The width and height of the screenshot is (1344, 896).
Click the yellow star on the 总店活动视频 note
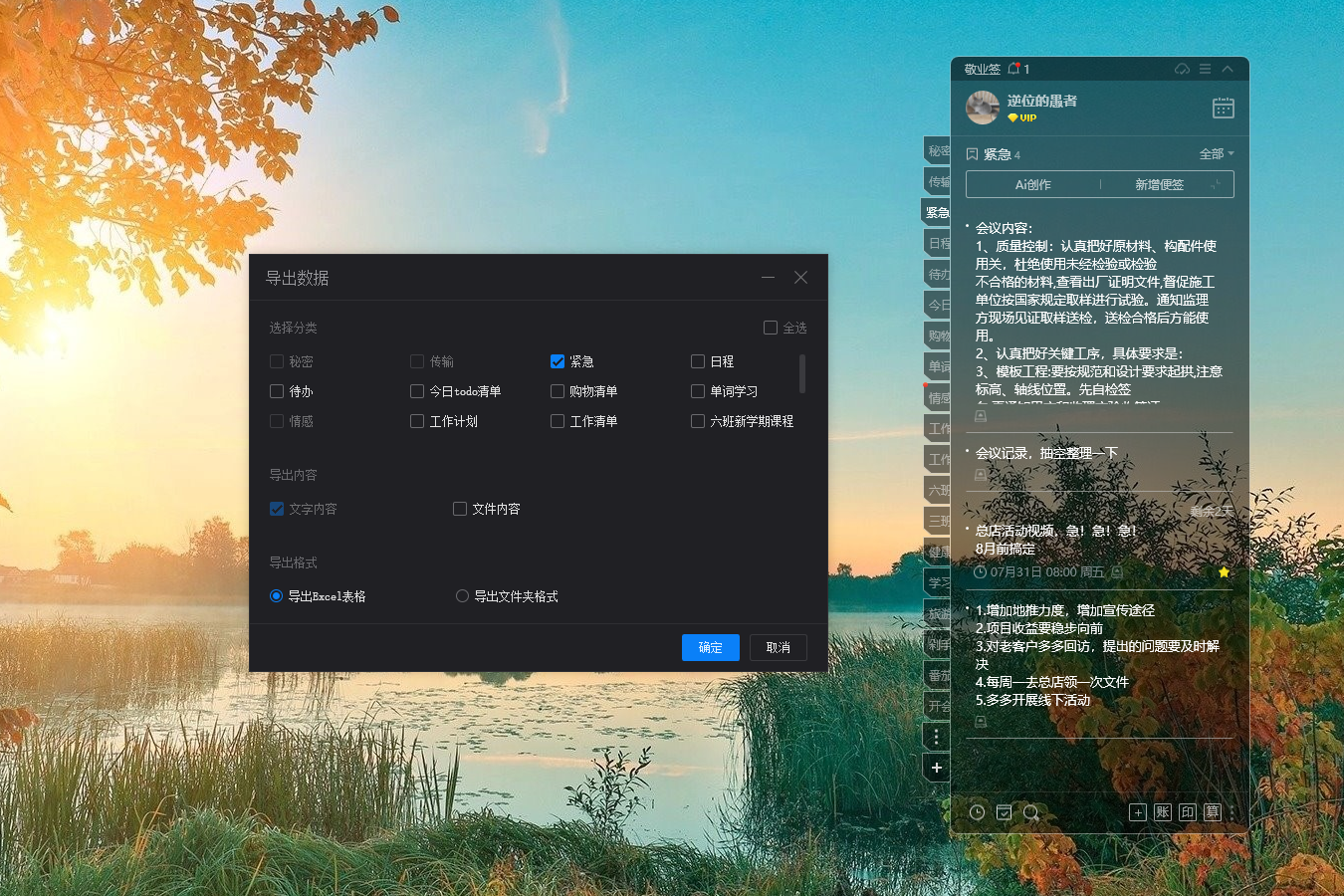click(x=1224, y=572)
